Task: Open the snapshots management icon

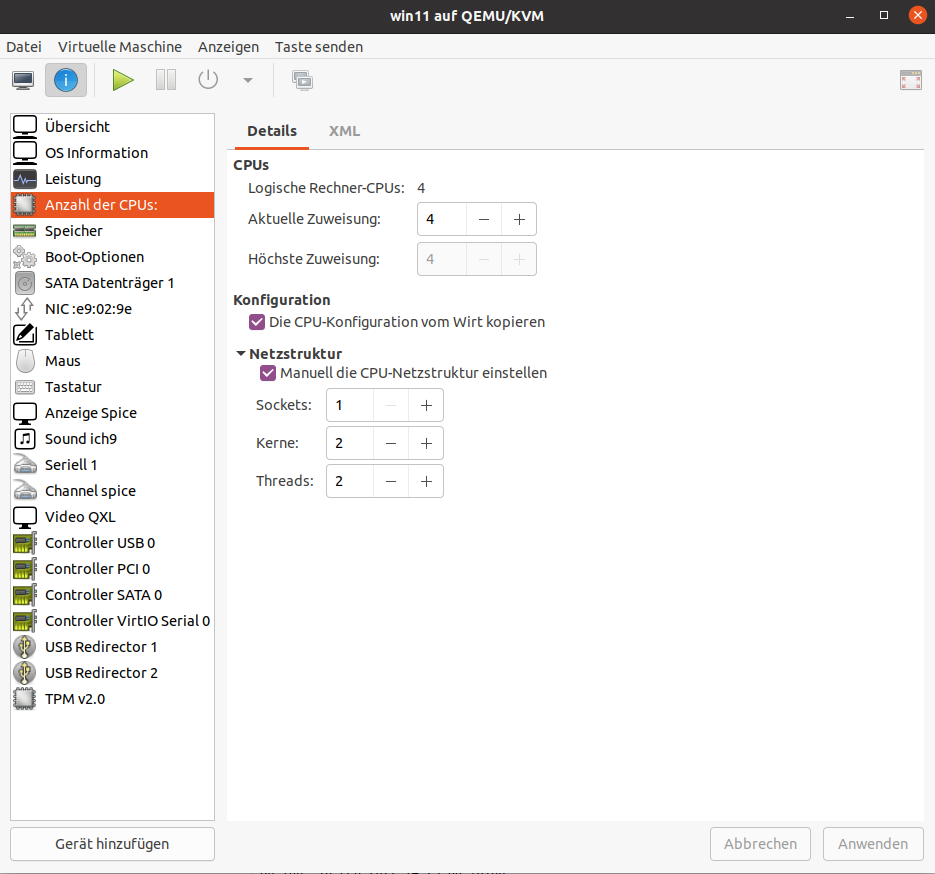Action: click(302, 80)
